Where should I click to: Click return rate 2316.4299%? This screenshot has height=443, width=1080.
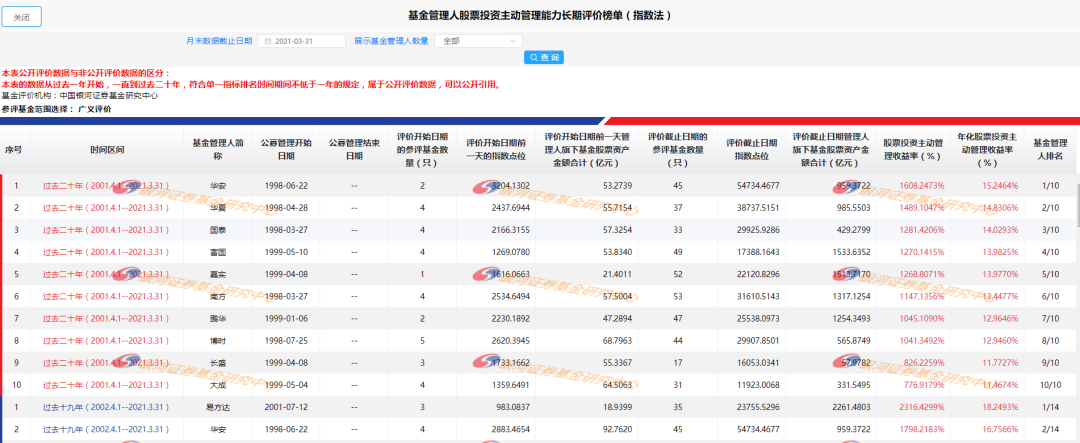[921, 407]
